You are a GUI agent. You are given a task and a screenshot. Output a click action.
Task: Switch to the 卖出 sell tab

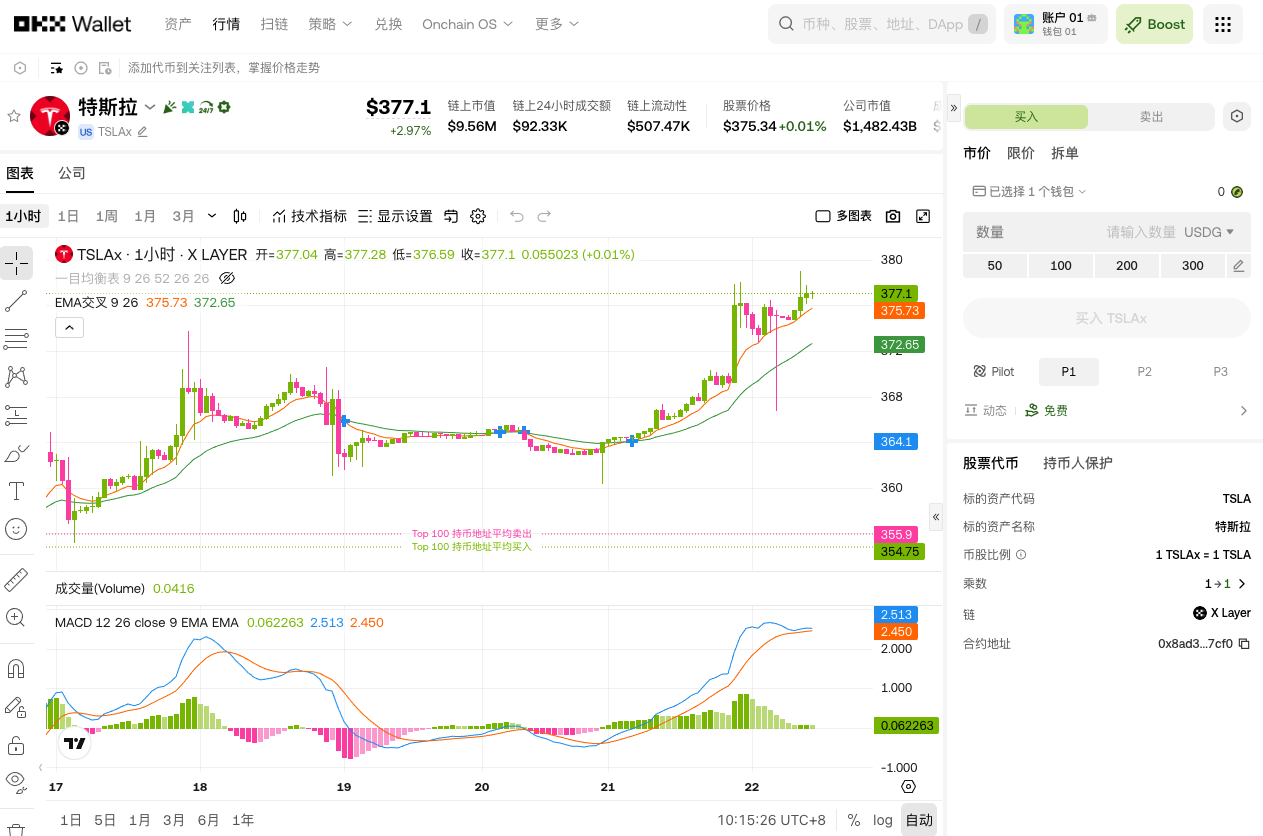1152,117
